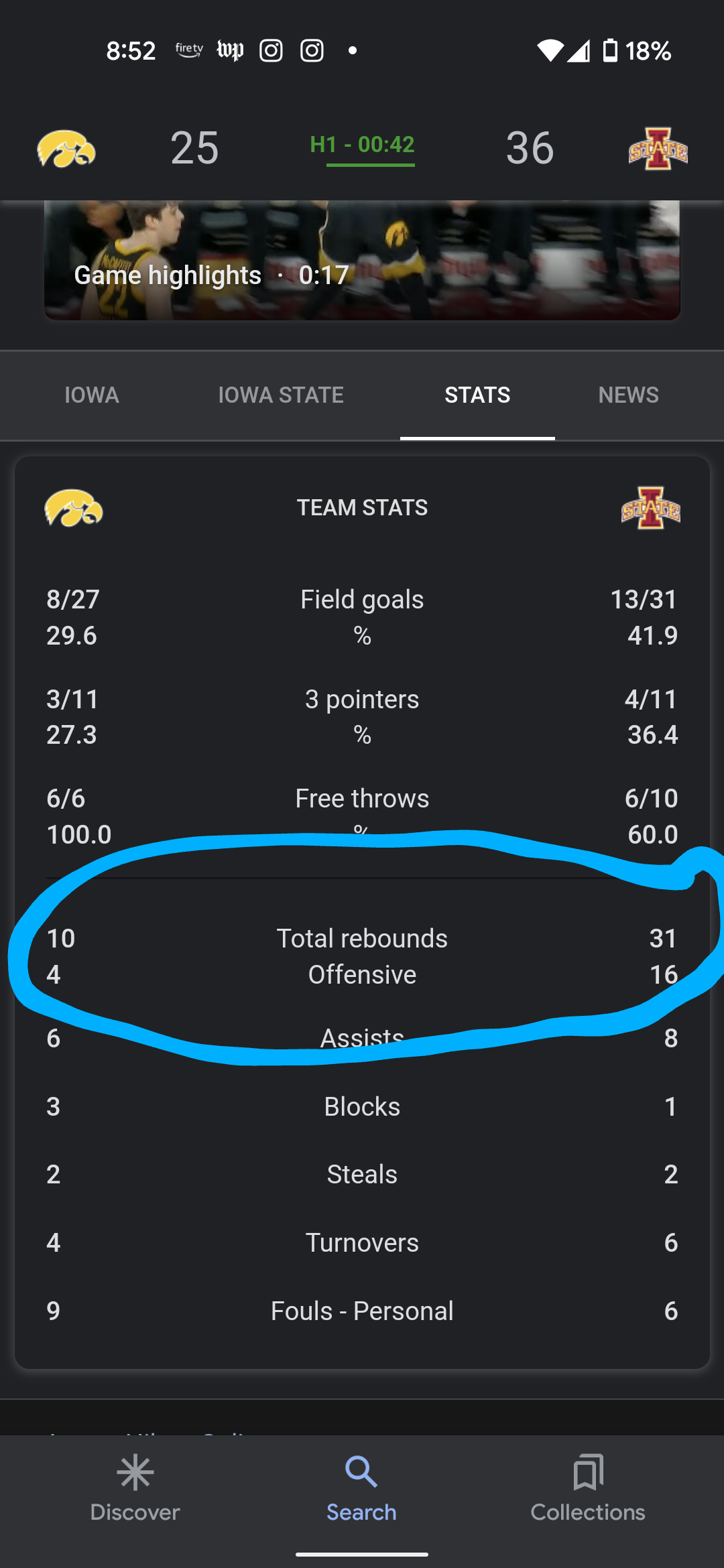Tap the Total rebounds stat row

[x=362, y=939]
